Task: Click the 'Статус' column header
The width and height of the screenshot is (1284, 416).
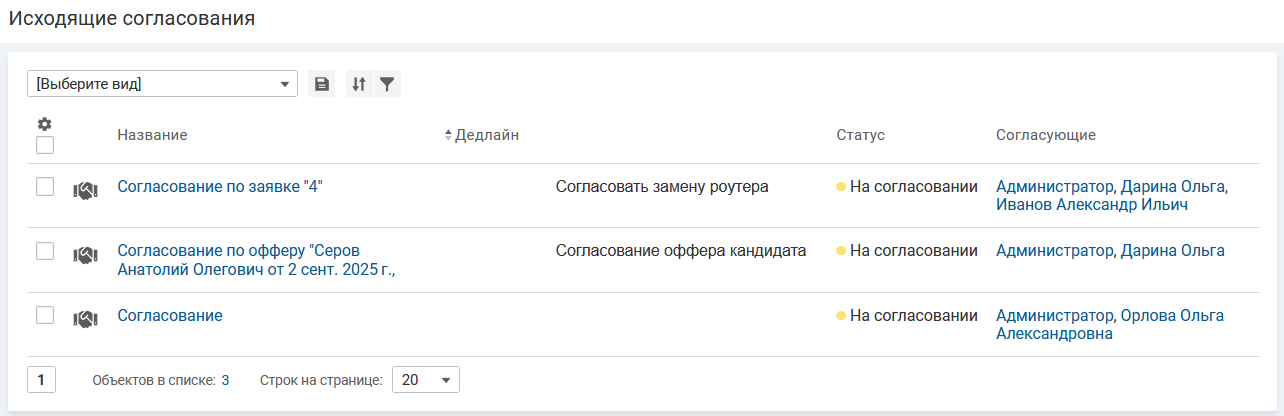Action: point(860,135)
